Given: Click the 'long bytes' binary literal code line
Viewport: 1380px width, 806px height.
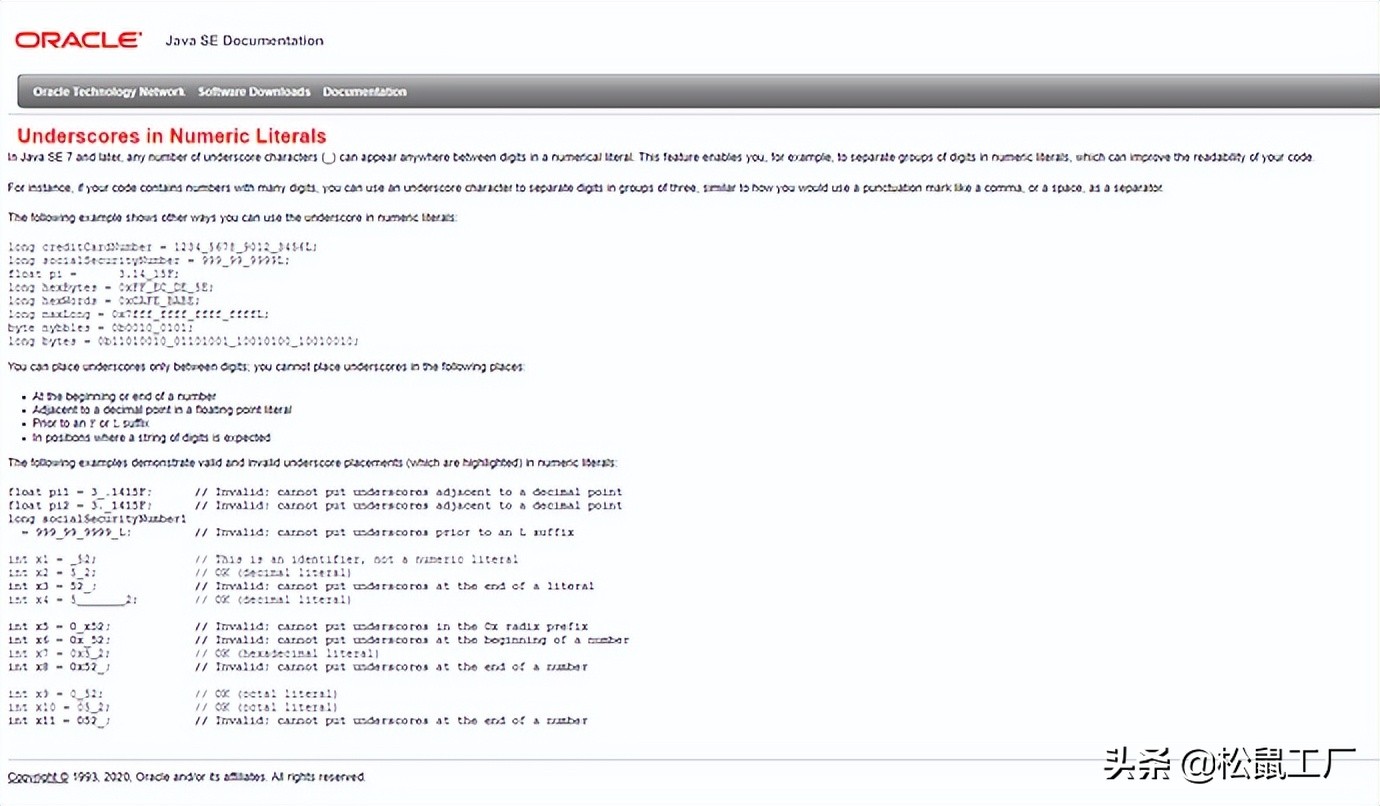Looking at the screenshot, I should pyautogui.click(x=183, y=341).
